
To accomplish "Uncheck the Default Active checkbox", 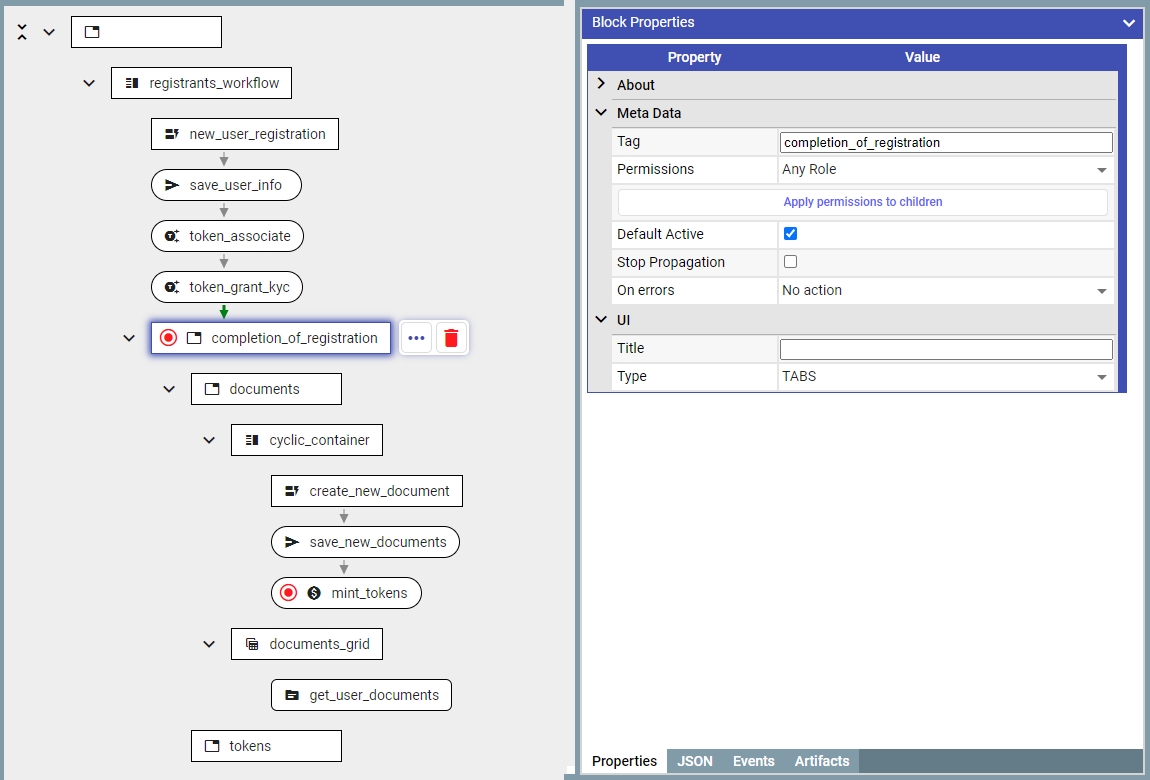I will coord(790,234).
